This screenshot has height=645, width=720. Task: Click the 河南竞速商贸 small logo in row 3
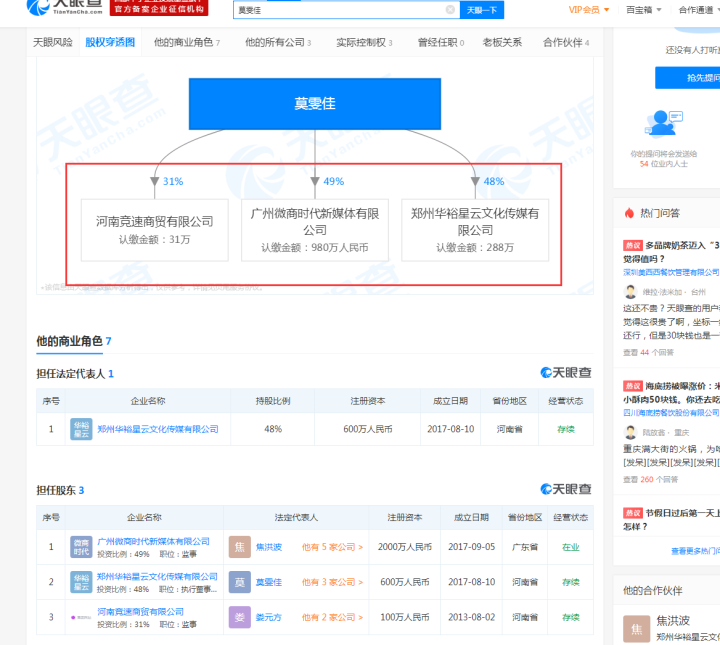81,617
